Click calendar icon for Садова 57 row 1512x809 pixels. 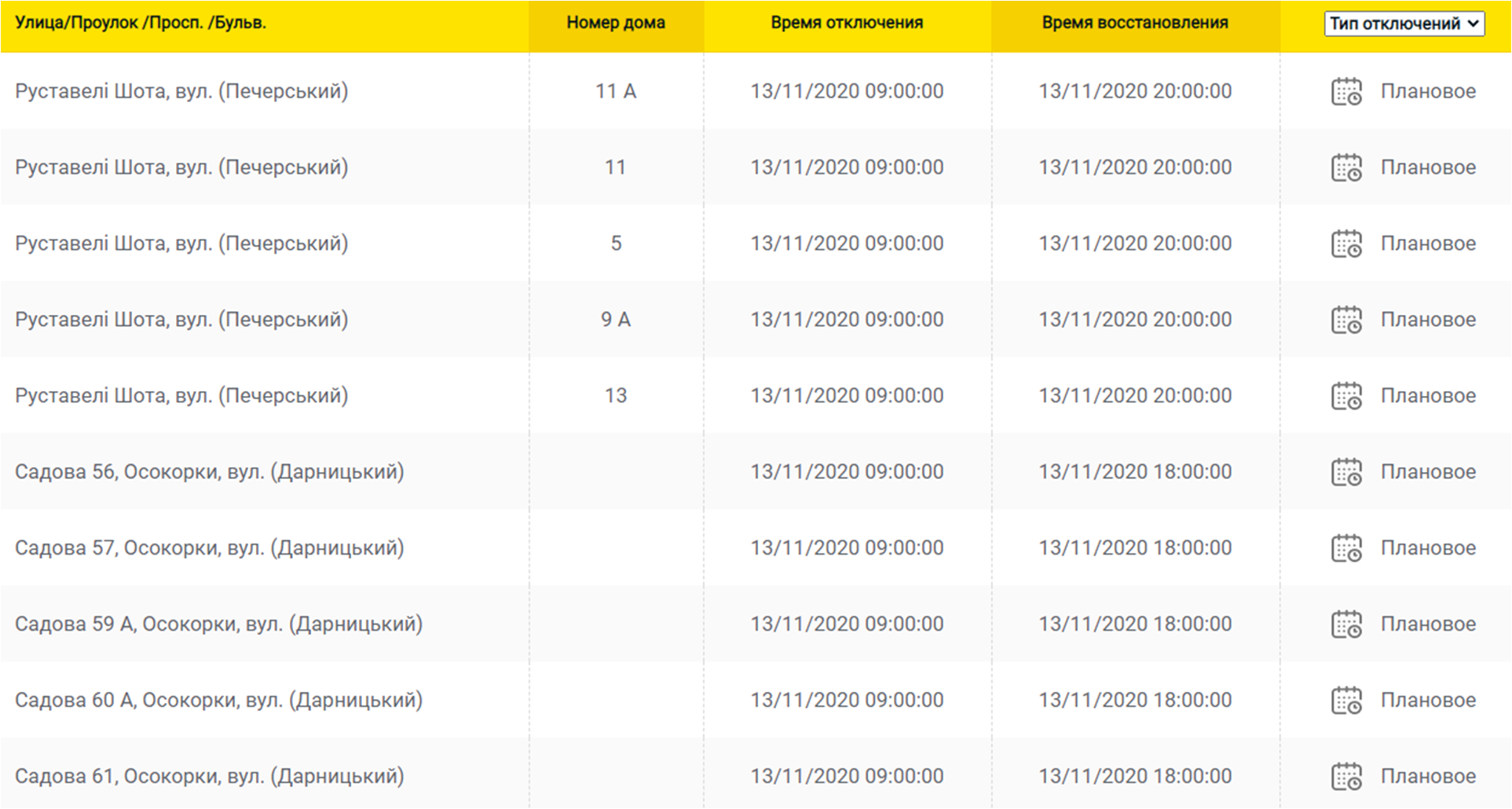(x=1346, y=549)
